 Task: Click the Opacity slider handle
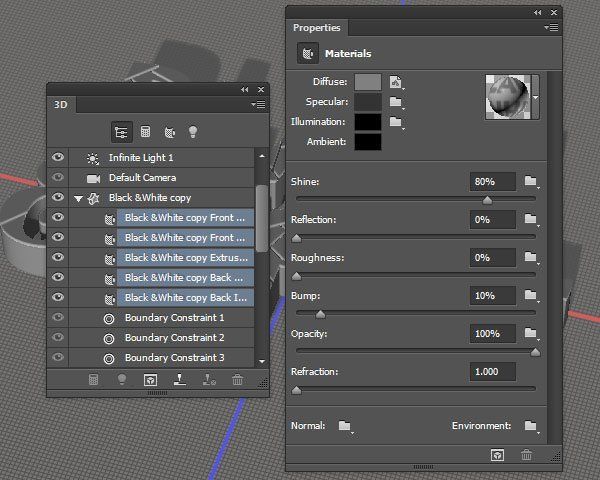[x=535, y=352]
